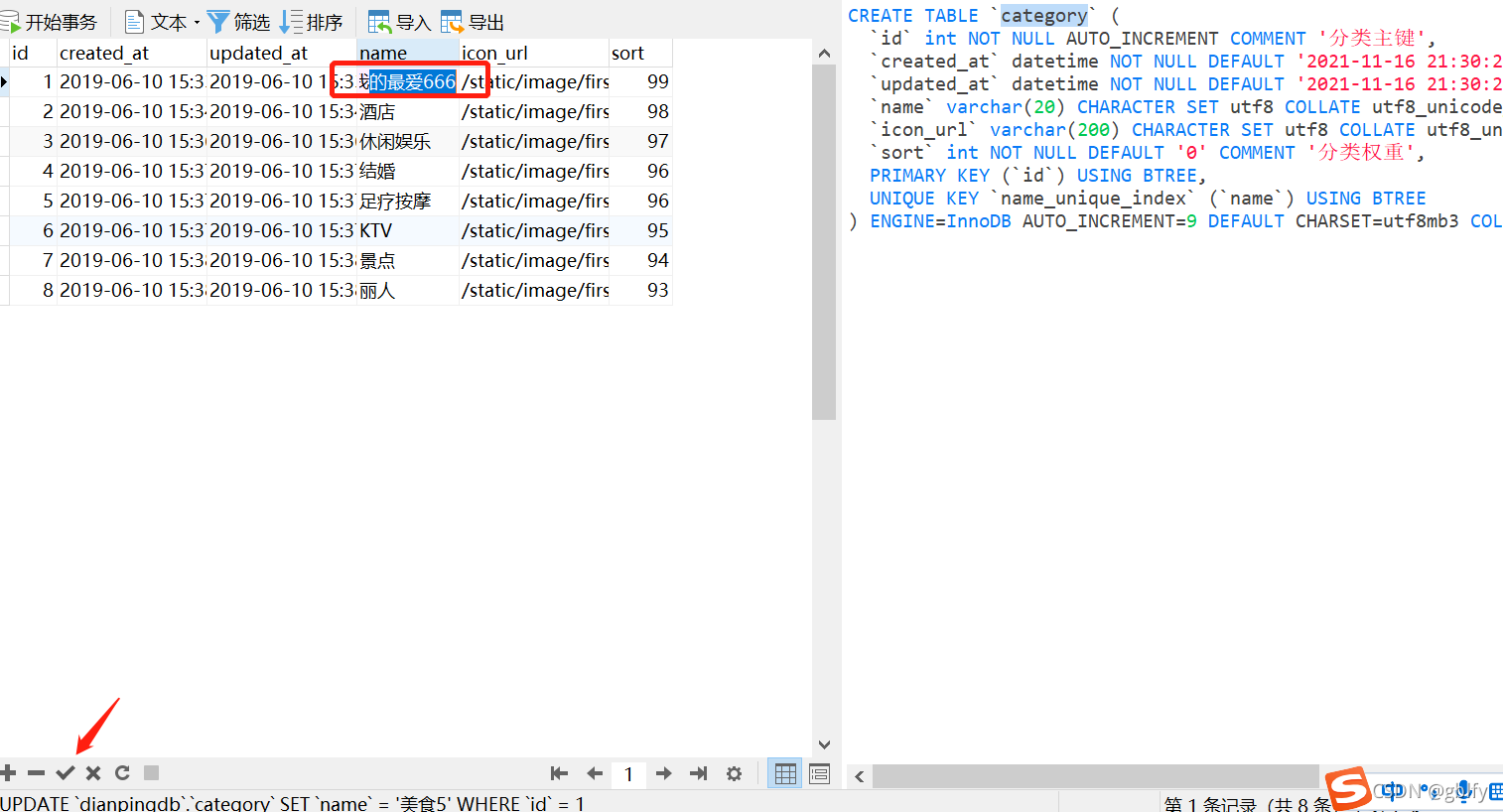Click the sort column header

(x=640, y=53)
